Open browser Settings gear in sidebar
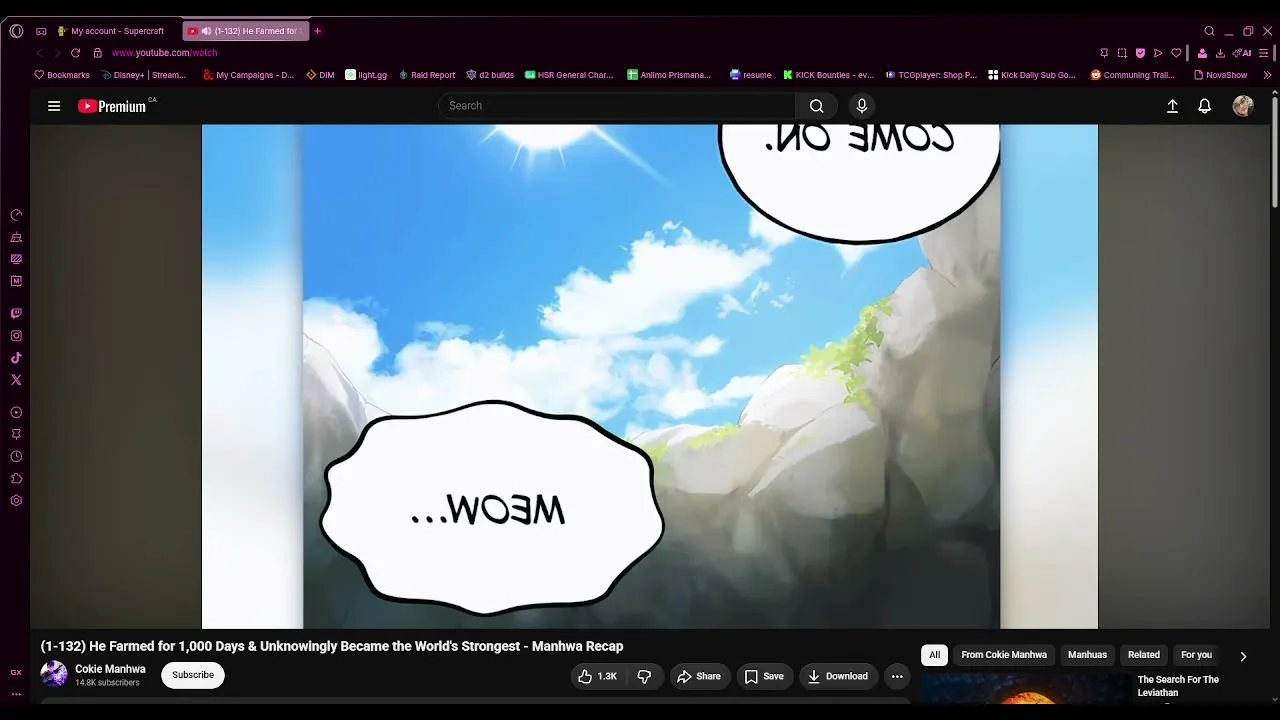1280x720 pixels. [x=16, y=500]
